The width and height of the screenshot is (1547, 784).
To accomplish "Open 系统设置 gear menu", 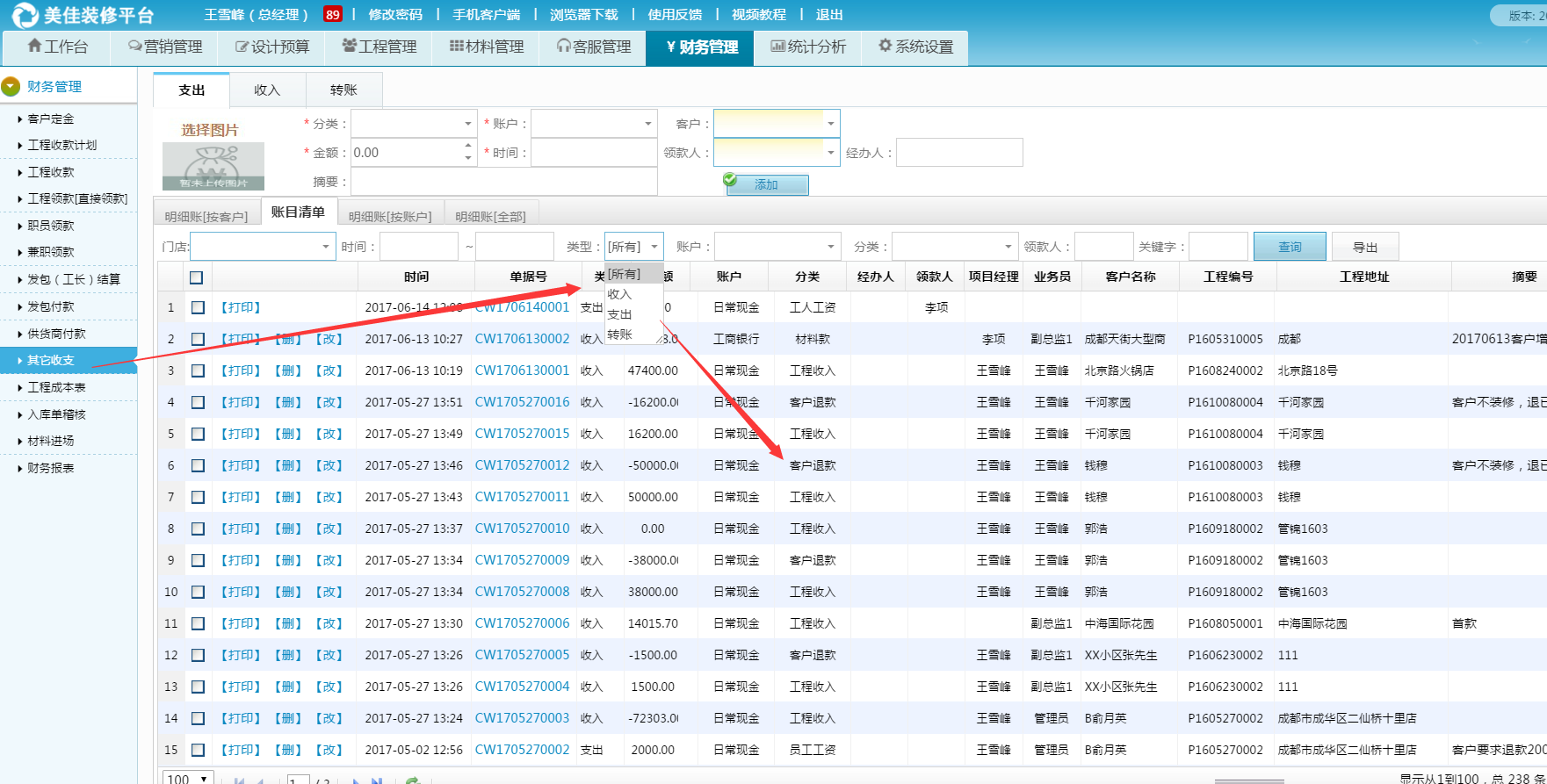I will click(915, 47).
